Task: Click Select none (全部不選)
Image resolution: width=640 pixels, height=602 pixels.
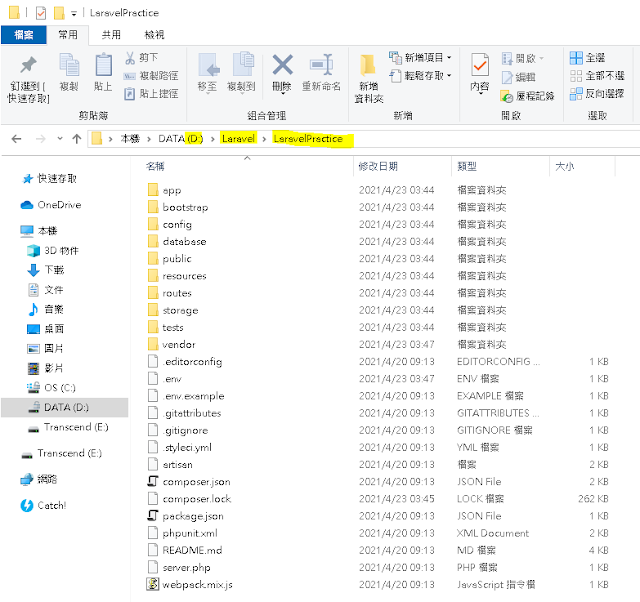Action: point(597,76)
